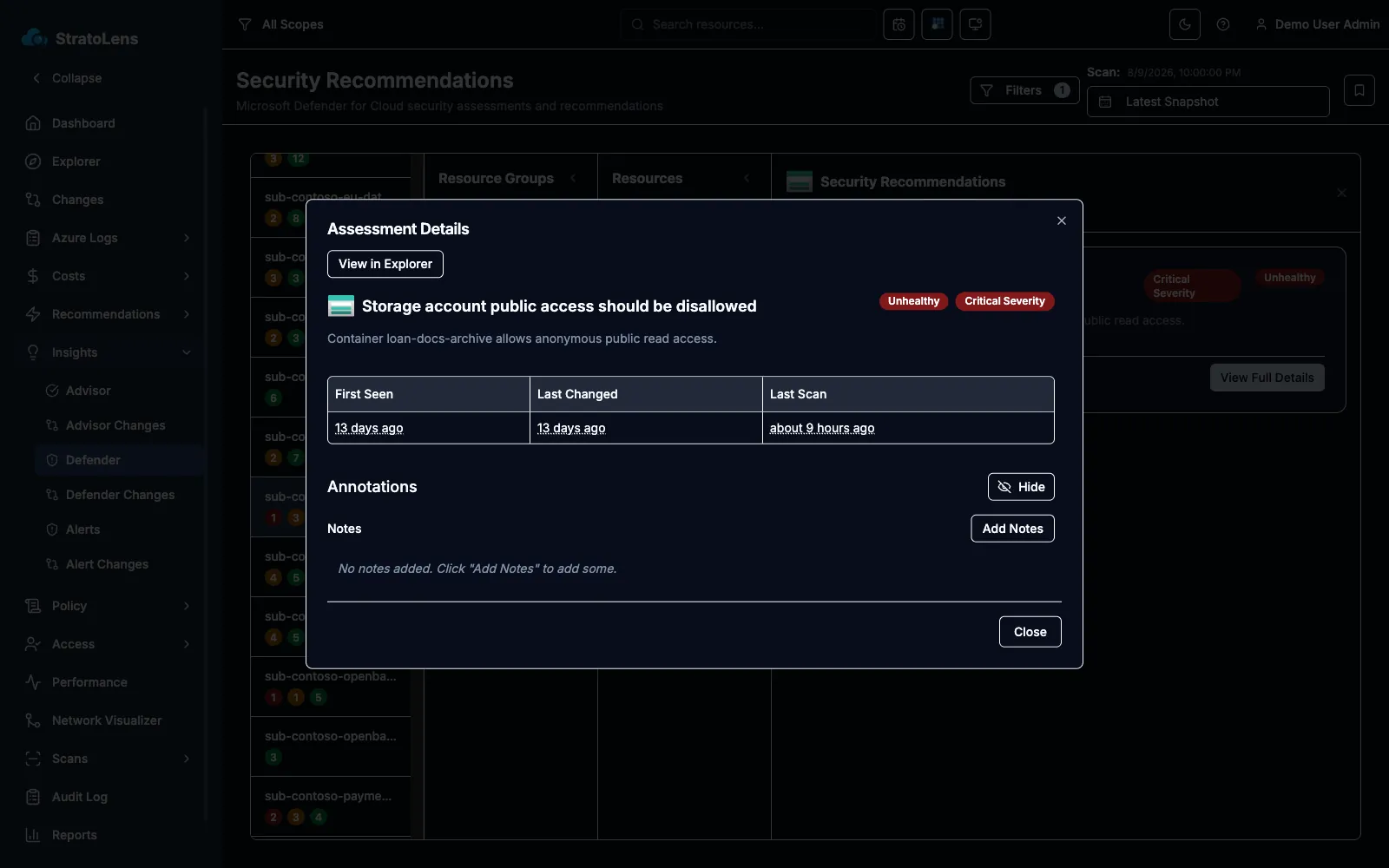
Task: Click the StratoLens logo
Action: (x=80, y=38)
